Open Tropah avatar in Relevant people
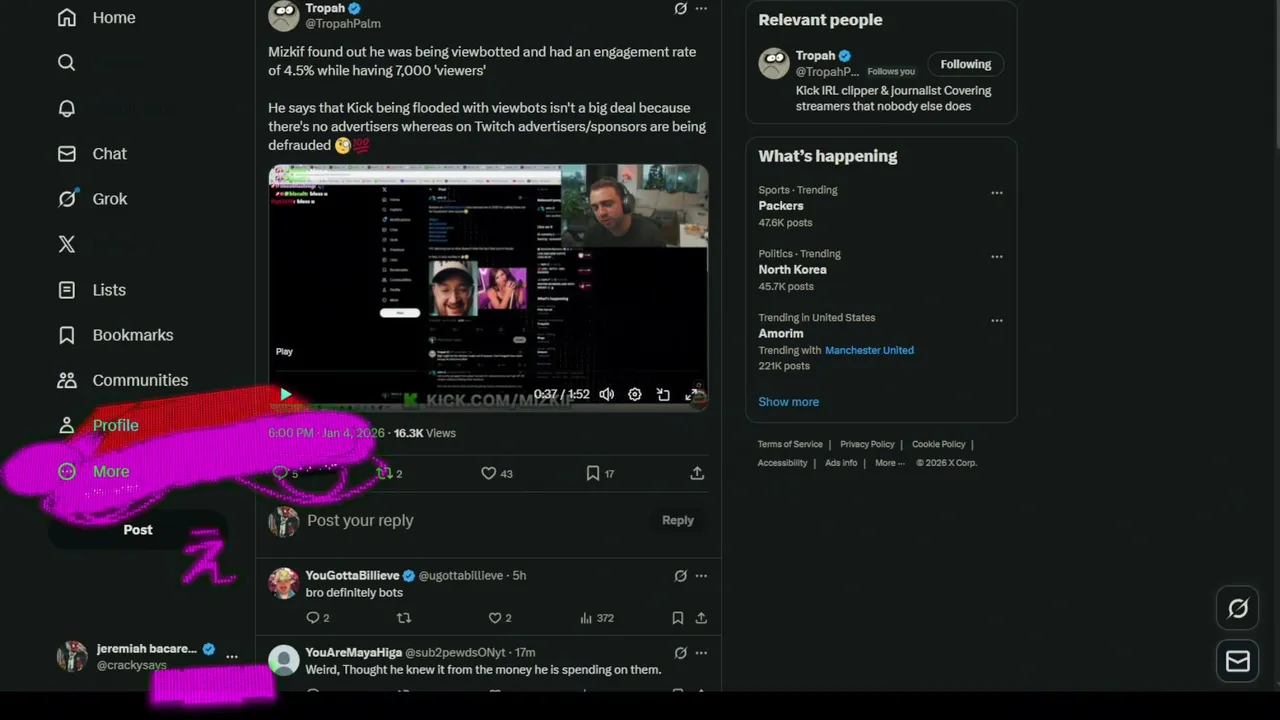The height and width of the screenshot is (720, 1280). coord(774,63)
